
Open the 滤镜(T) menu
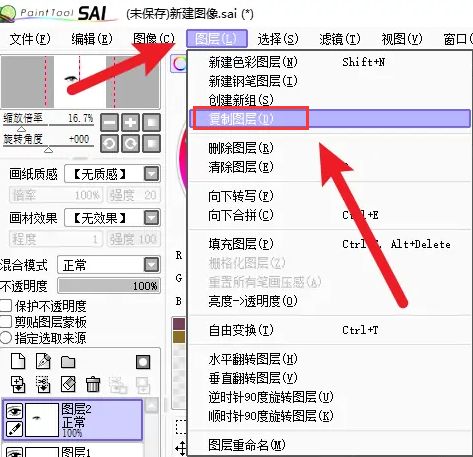tap(340, 39)
